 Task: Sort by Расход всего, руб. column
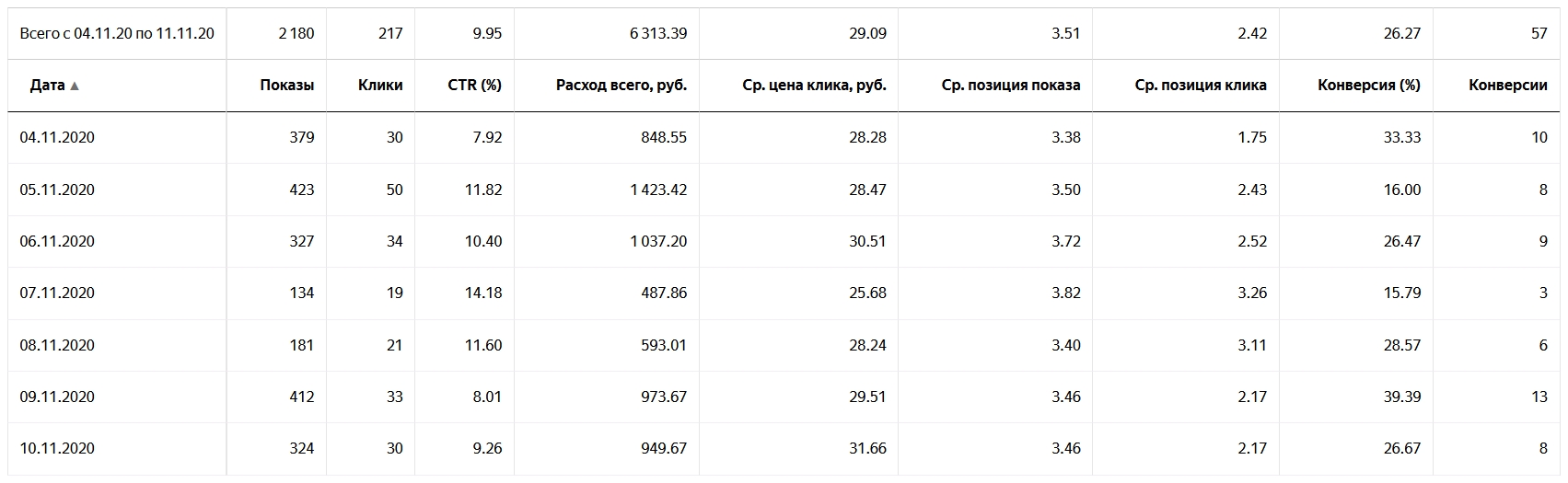pyautogui.click(x=621, y=85)
